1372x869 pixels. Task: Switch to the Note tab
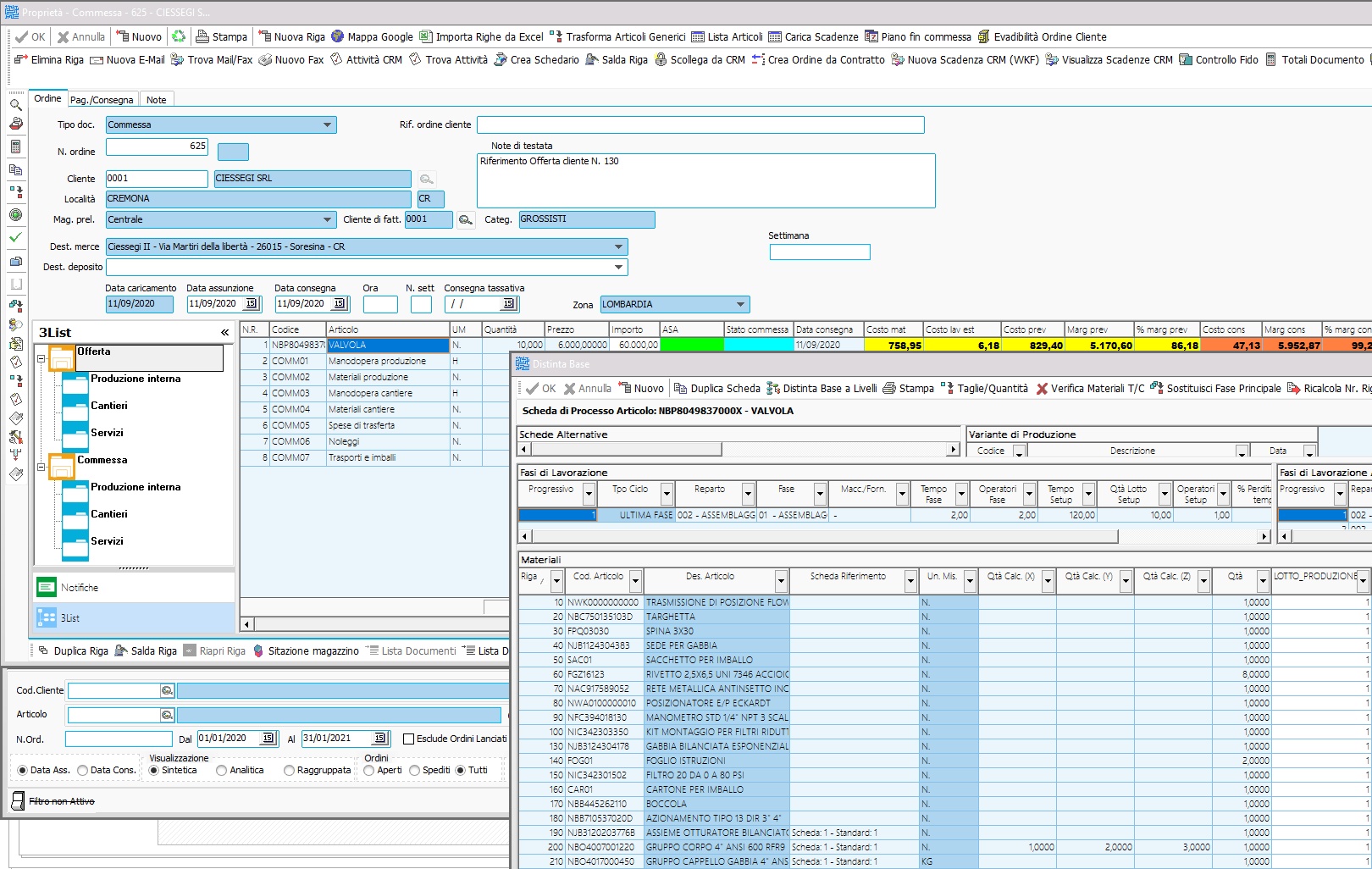[x=156, y=99]
